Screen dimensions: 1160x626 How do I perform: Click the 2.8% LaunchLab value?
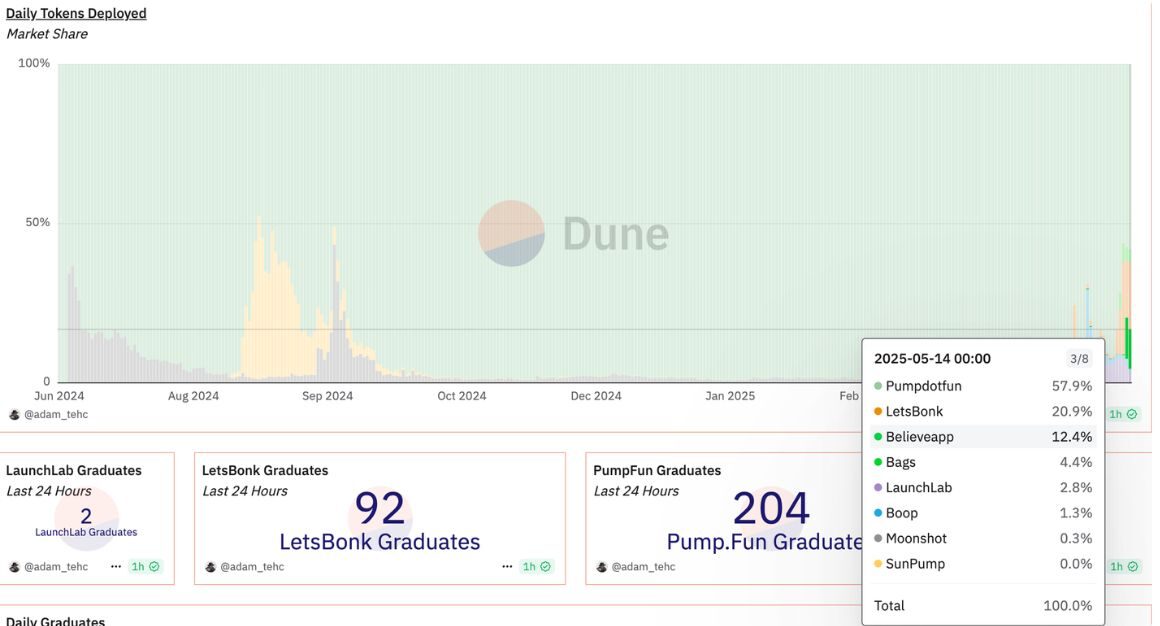(1076, 488)
